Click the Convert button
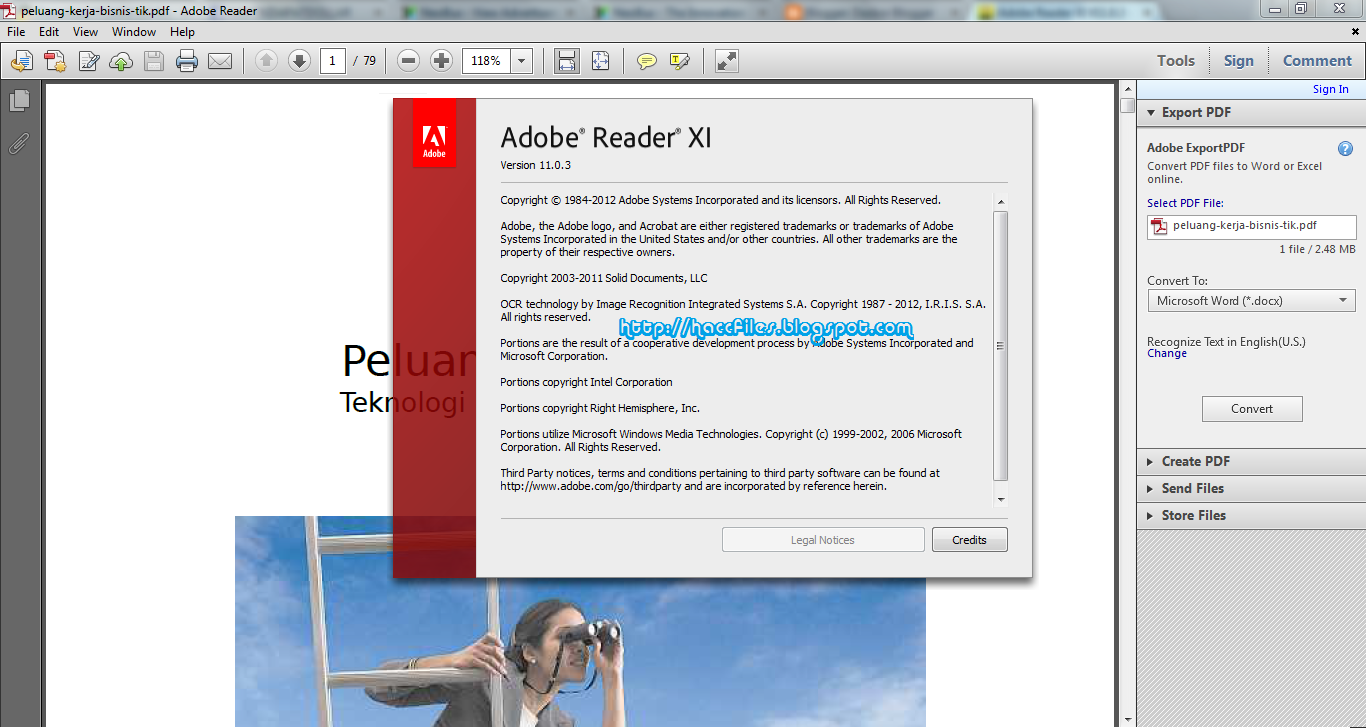Screen dimensions: 1366x728 1252,409
